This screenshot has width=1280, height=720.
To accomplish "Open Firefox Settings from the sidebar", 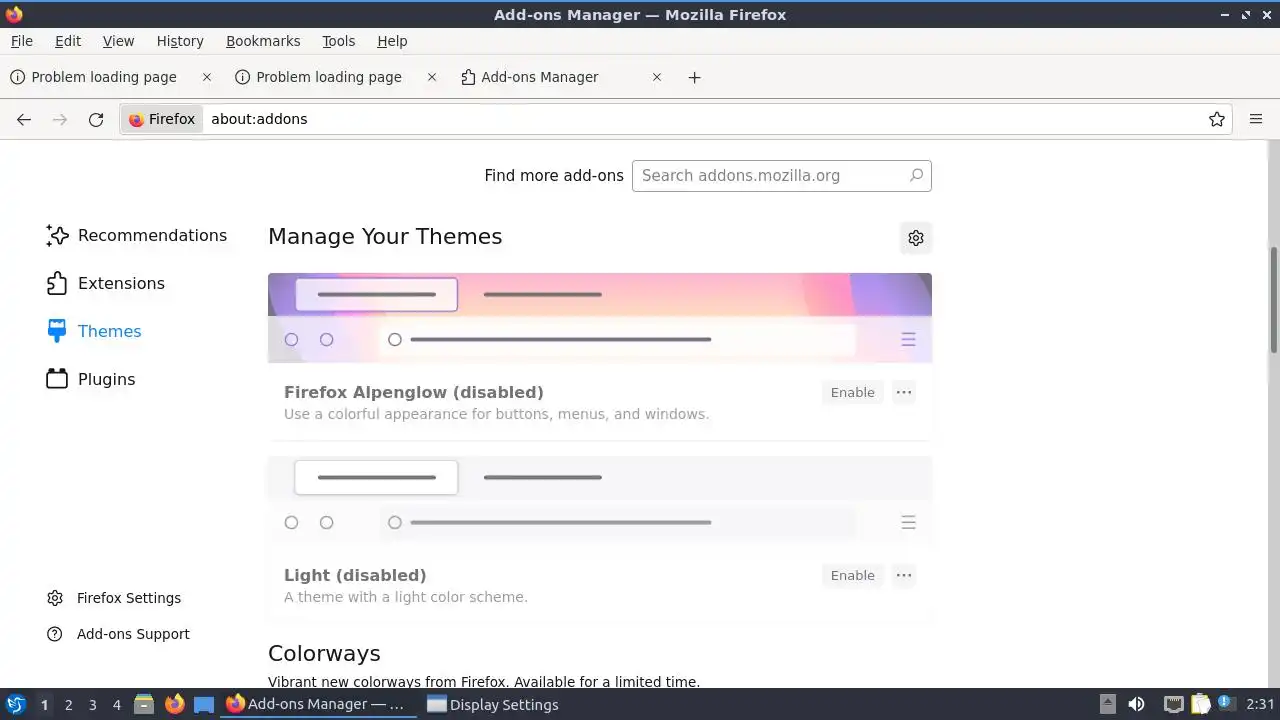I will pos(114,598).
